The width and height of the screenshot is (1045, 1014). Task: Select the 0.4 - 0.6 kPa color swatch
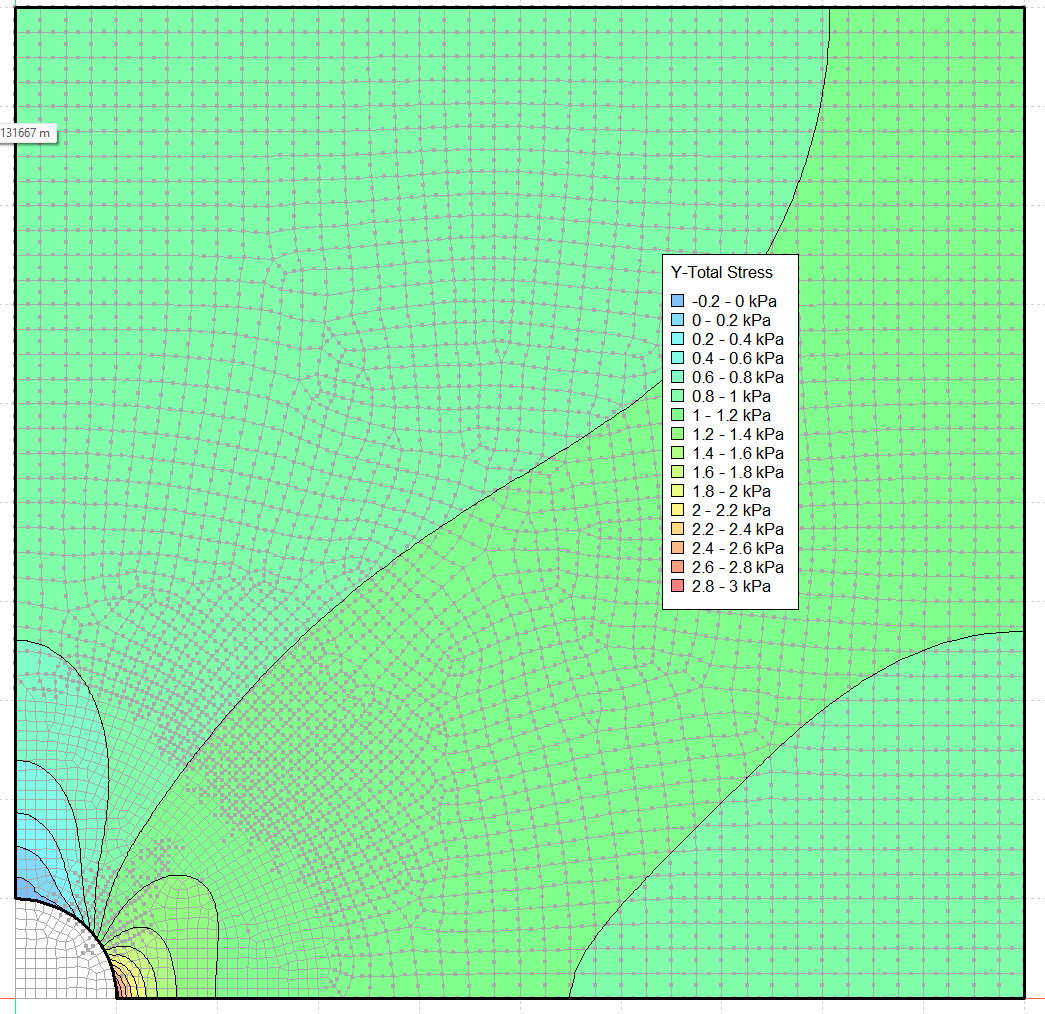tap(677, 358)
